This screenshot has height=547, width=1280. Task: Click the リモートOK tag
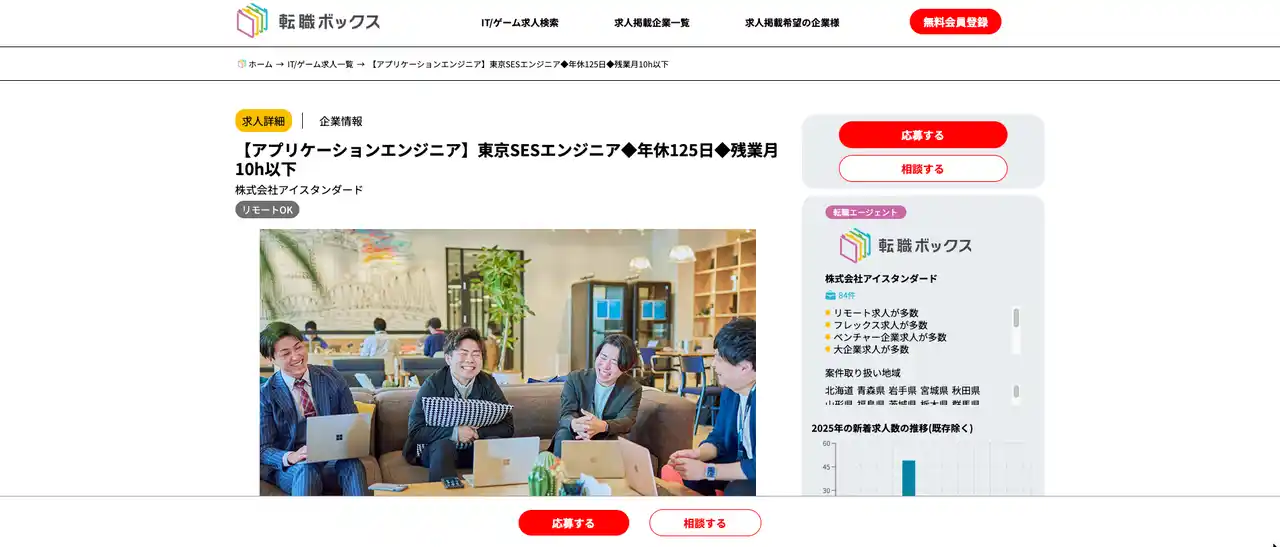(267, 210)
